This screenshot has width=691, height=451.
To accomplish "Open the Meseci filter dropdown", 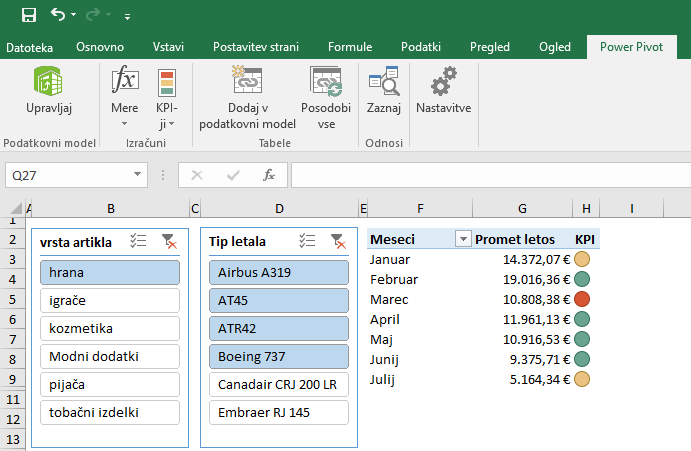I will [x=463, y=239].
